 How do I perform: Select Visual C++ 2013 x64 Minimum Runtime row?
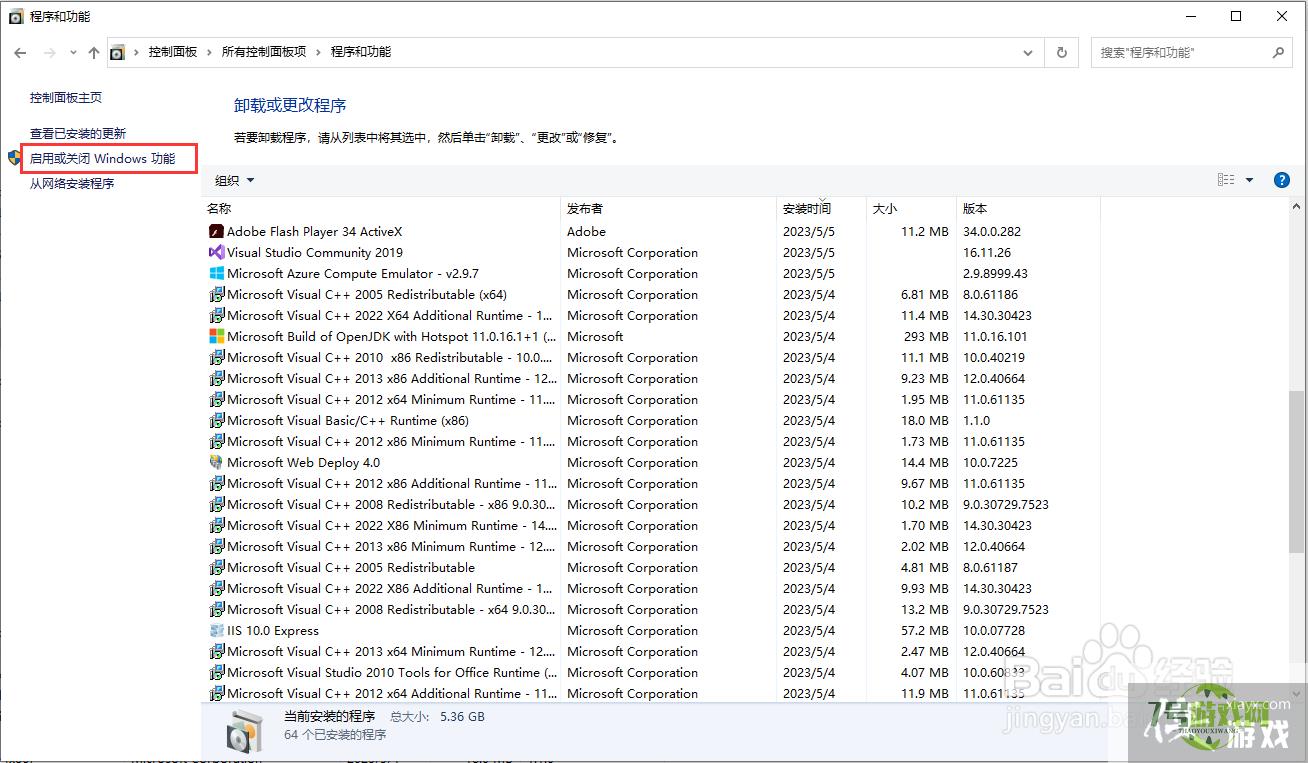click(651, 651)
